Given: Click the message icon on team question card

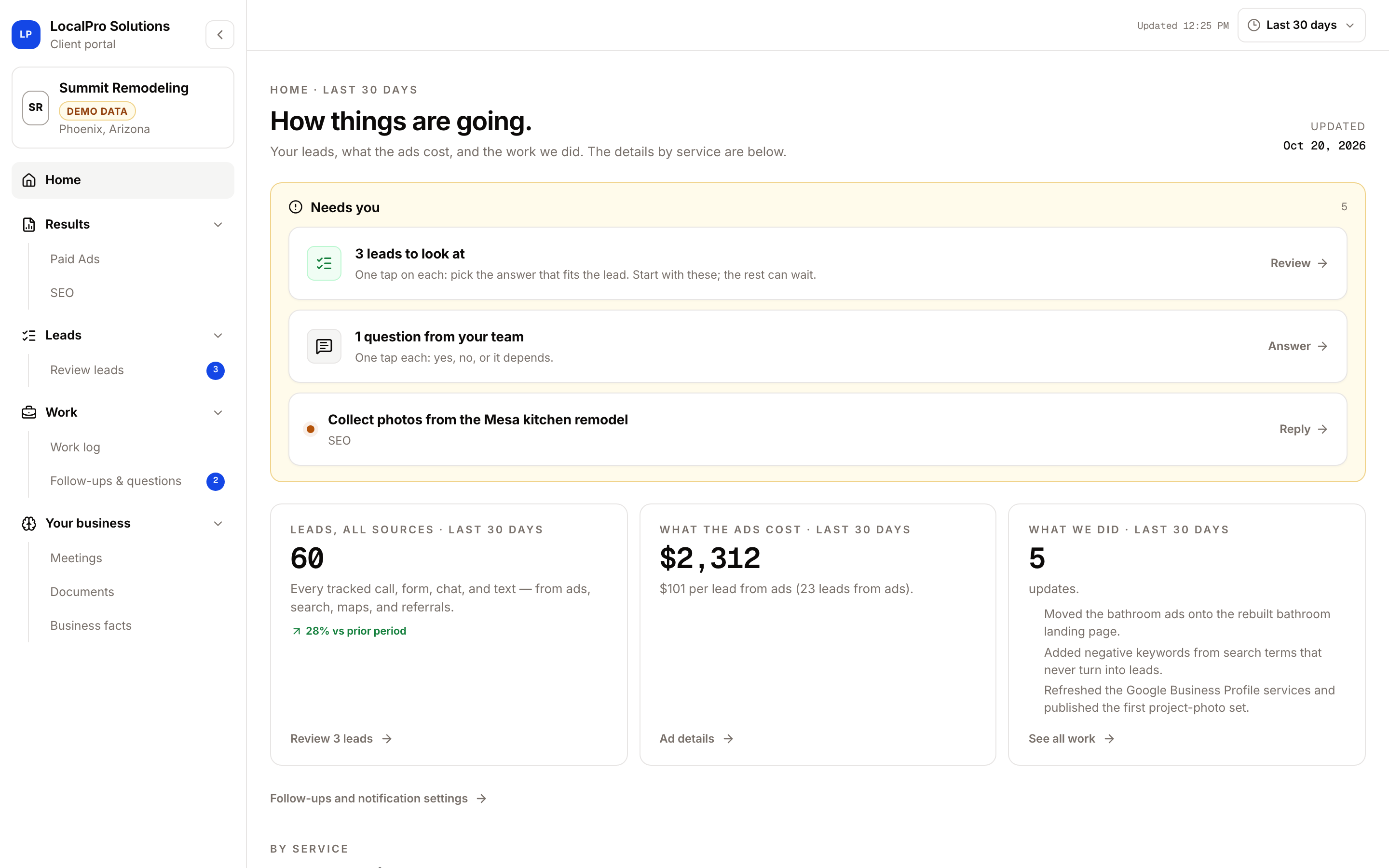Looking at the screenshot, I should coord(324,346).
